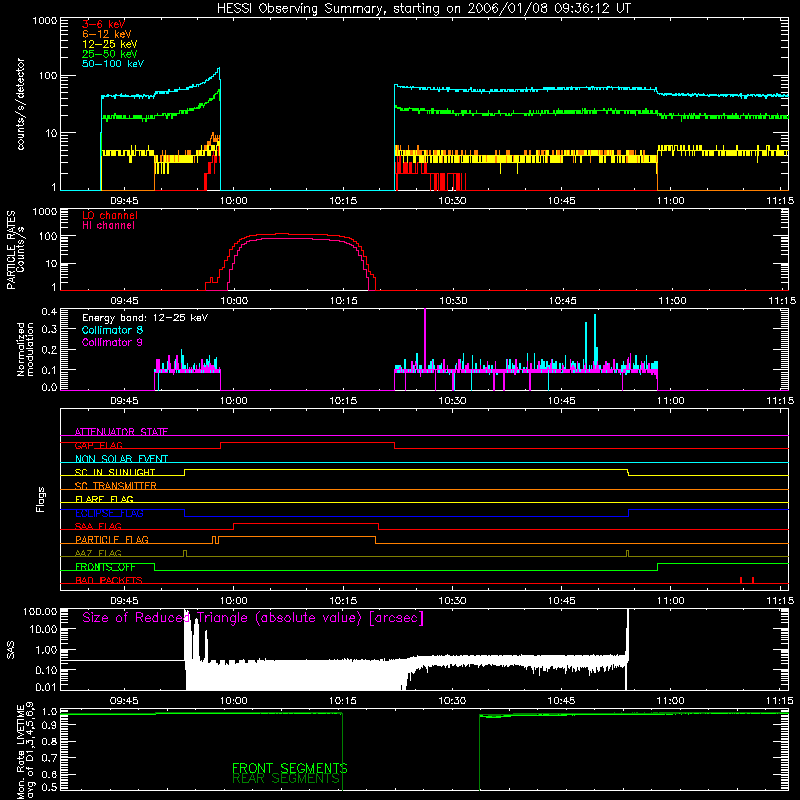Select the 12-25 keV legend label in count-rate panel
This screenshot has height=800, width=800.
click(x=109, y=44)
